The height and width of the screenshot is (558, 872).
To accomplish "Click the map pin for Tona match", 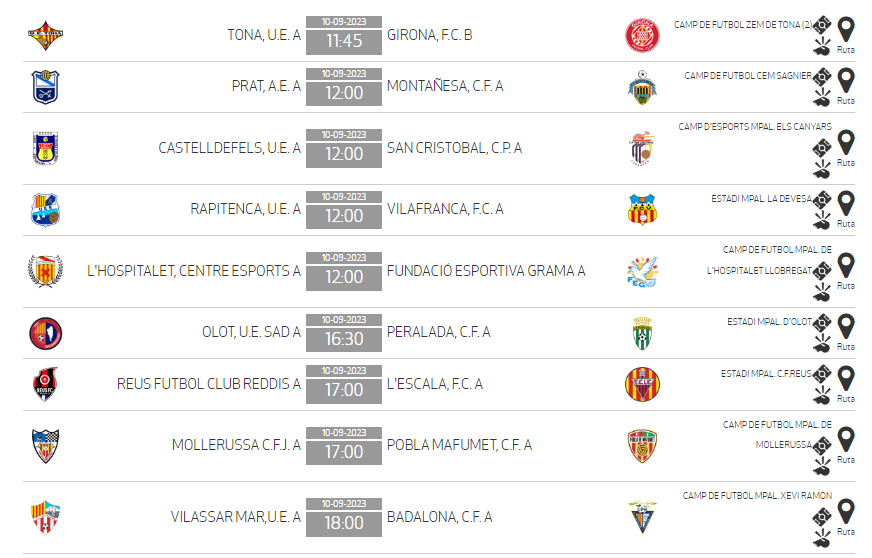I will click(x=845, y=29).
